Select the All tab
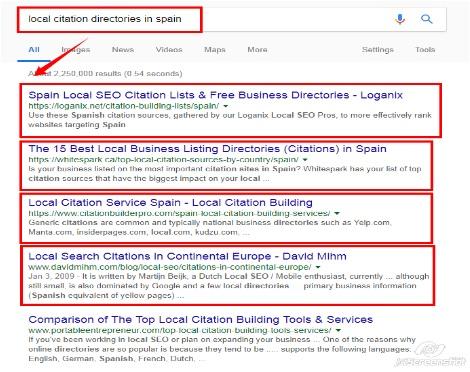 (34, 50)
